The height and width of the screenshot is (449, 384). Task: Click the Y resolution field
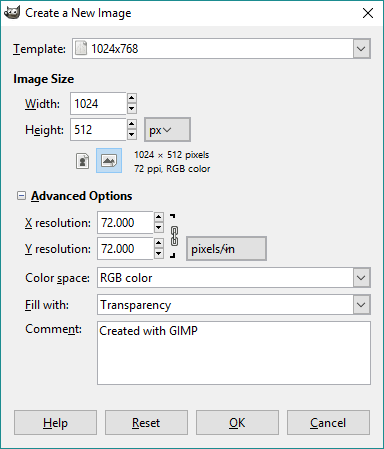125,248
